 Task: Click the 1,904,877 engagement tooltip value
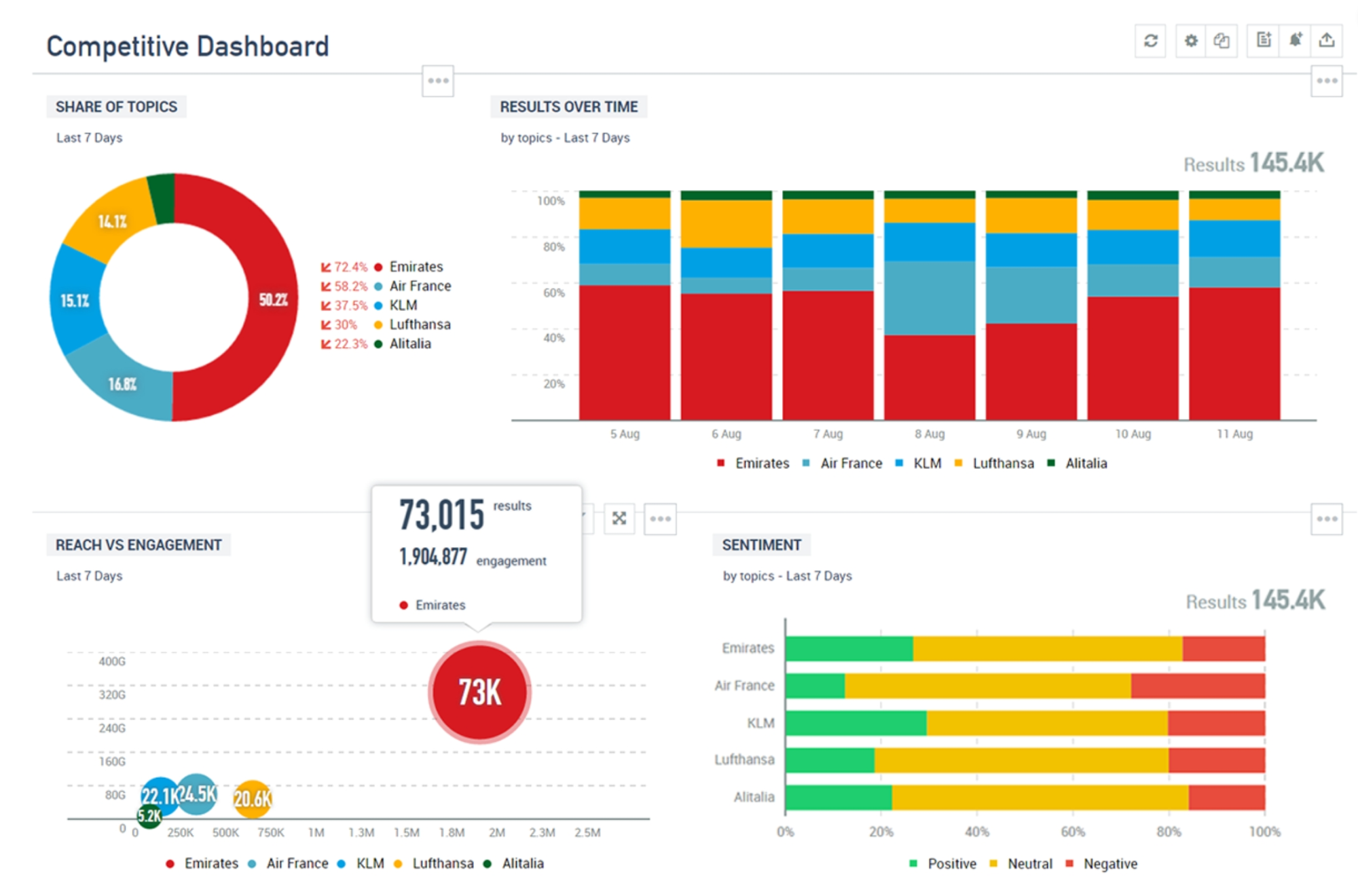433,557
